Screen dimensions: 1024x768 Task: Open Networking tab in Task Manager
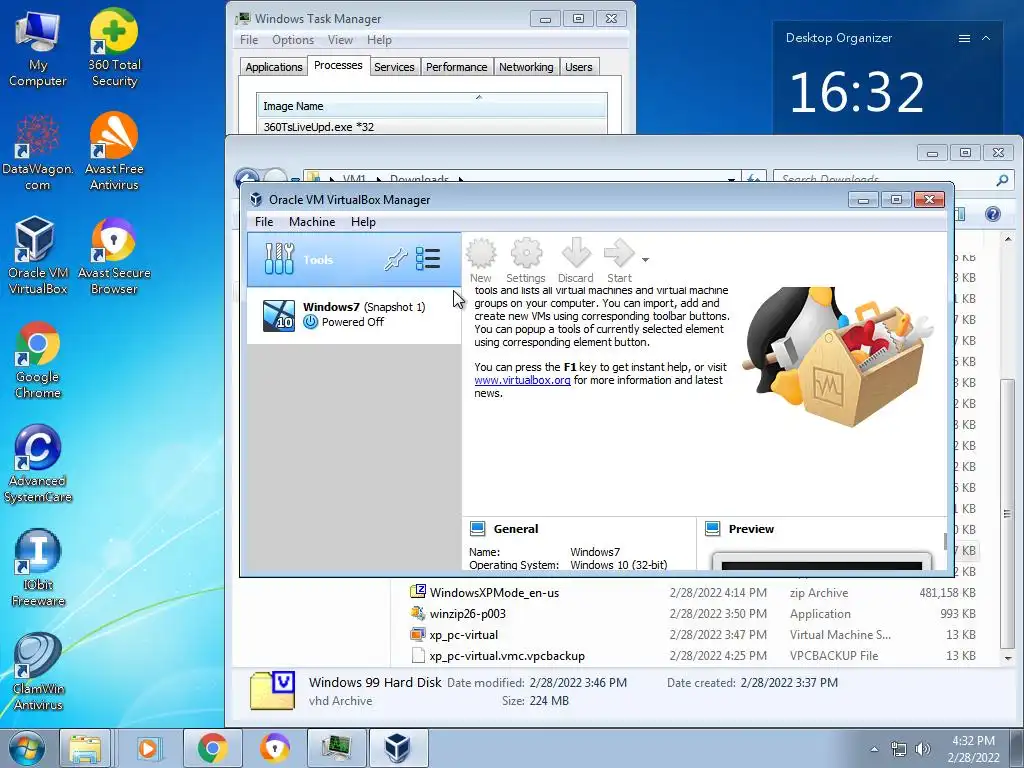(x=526, y=67)
